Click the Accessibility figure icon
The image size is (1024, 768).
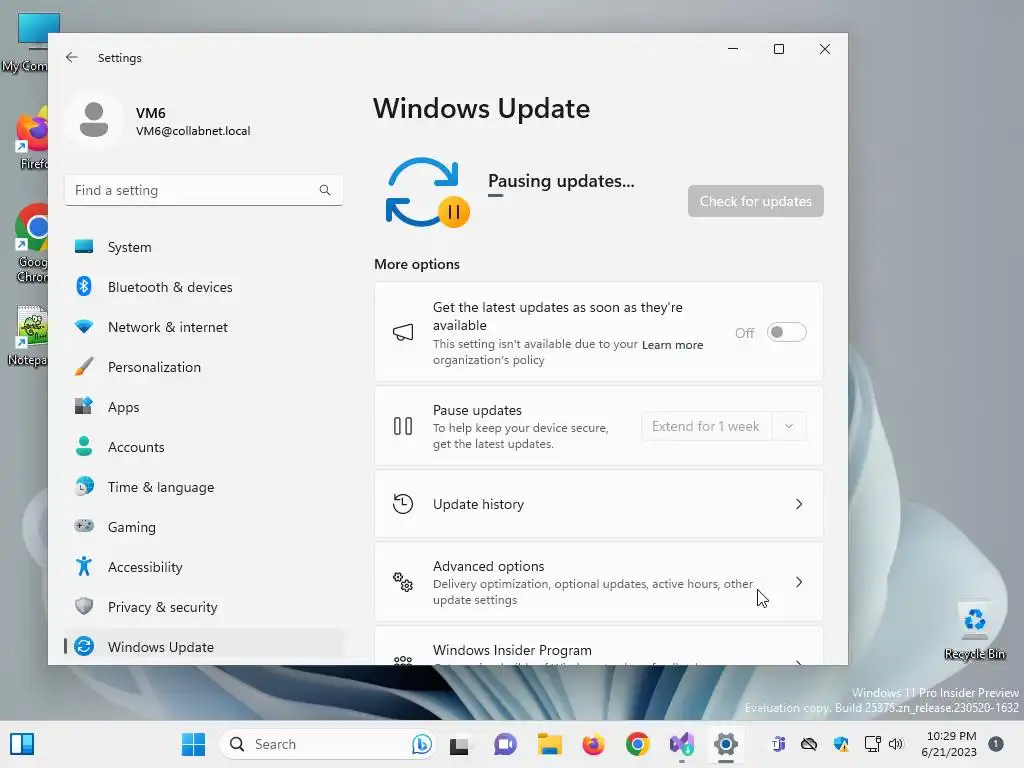tap(84, 566)
